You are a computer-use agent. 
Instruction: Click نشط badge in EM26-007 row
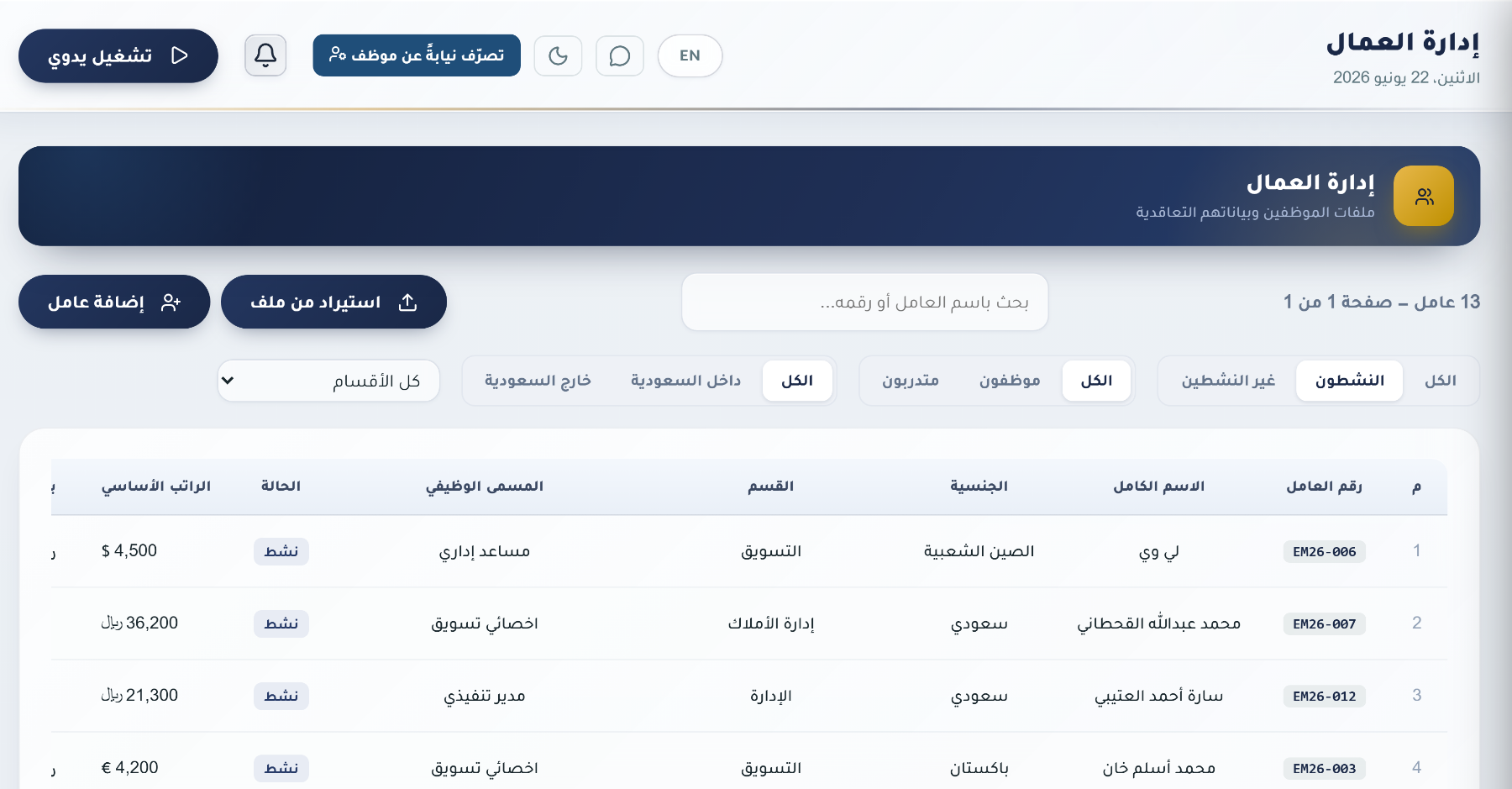tap(281, 624)
